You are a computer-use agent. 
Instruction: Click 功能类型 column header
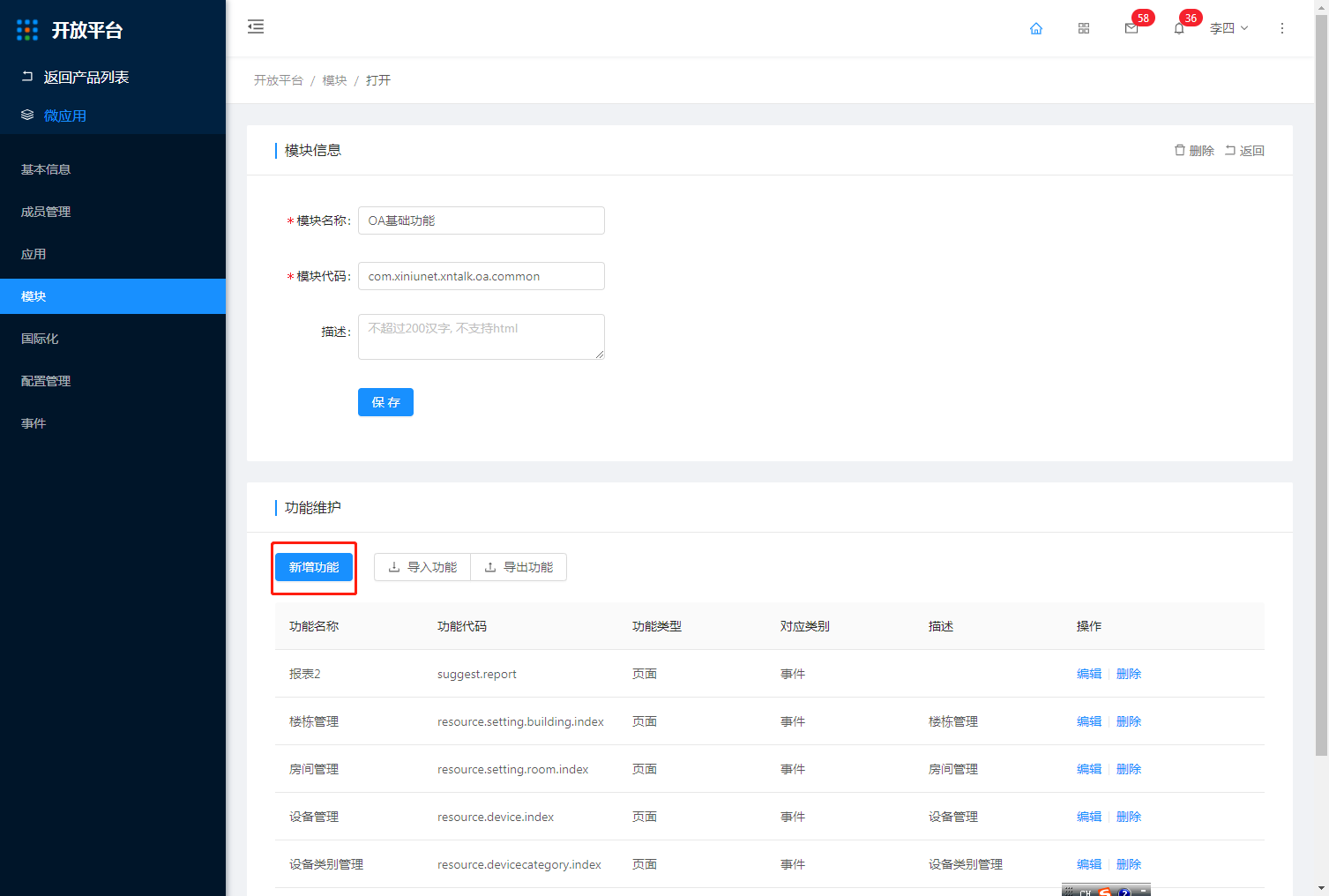657,626
